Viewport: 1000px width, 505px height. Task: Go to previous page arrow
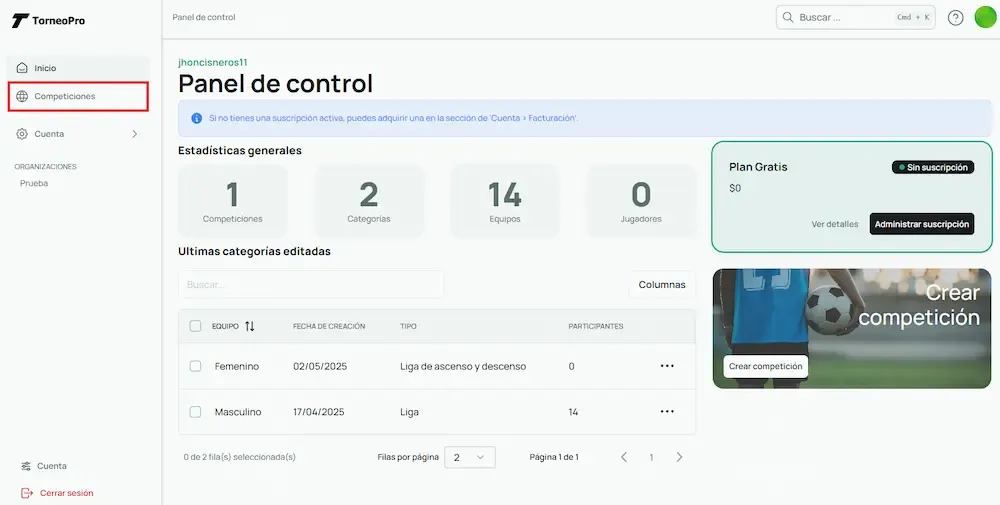click(x=624, y=457)
